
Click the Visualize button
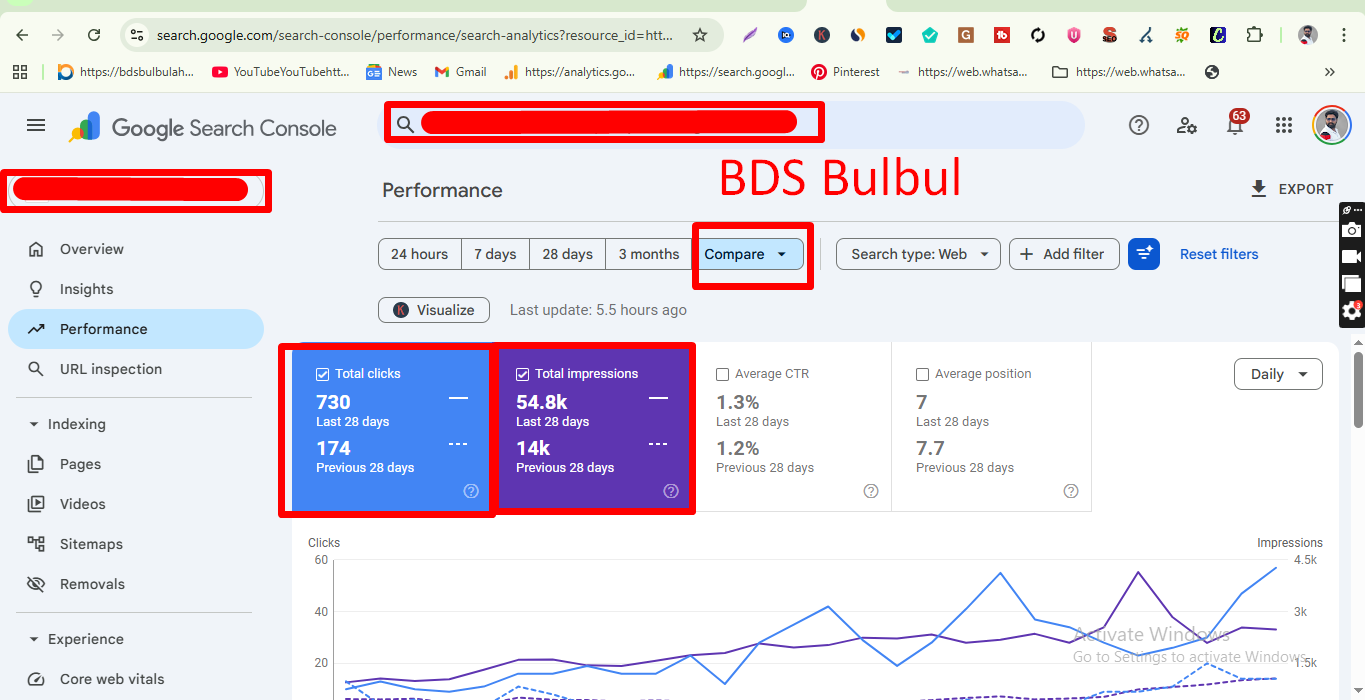434,310
